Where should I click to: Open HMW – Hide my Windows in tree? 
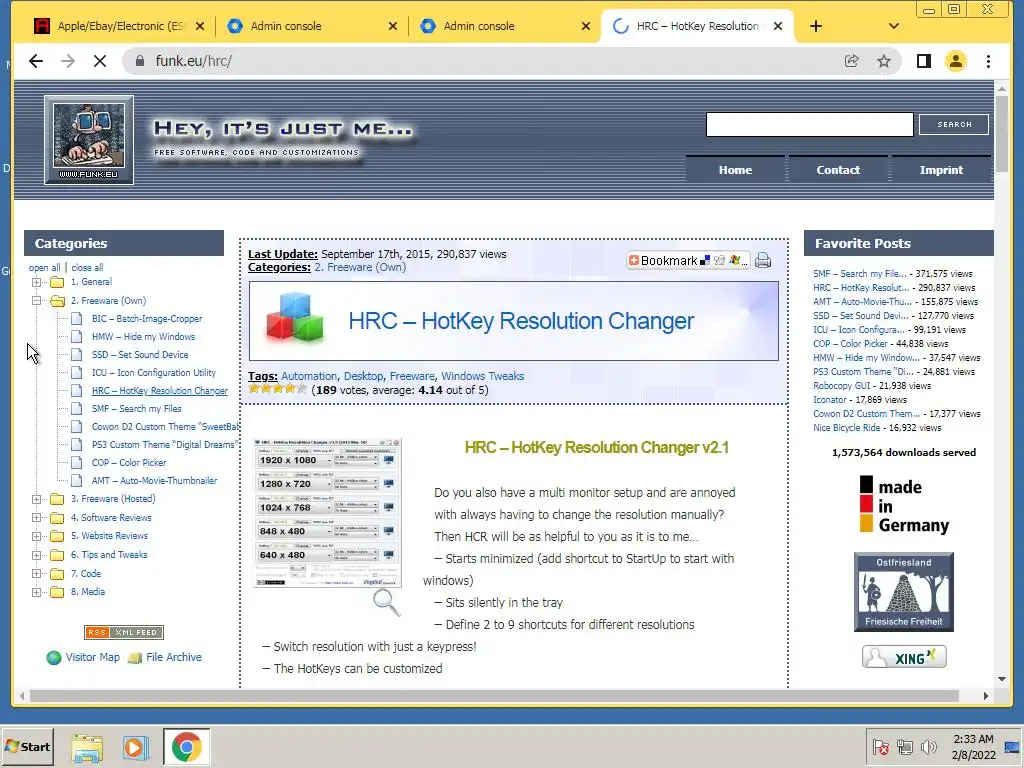(144, 337)
